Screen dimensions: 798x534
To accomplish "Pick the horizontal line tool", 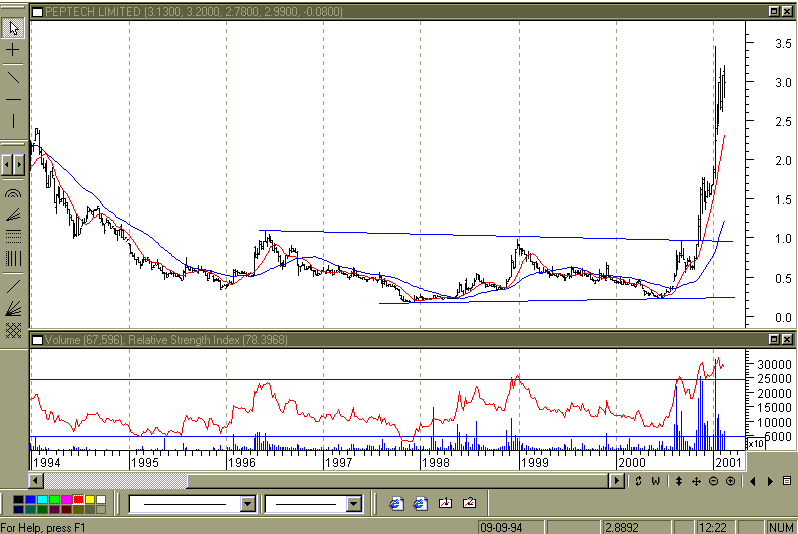I will coord(13,99).
